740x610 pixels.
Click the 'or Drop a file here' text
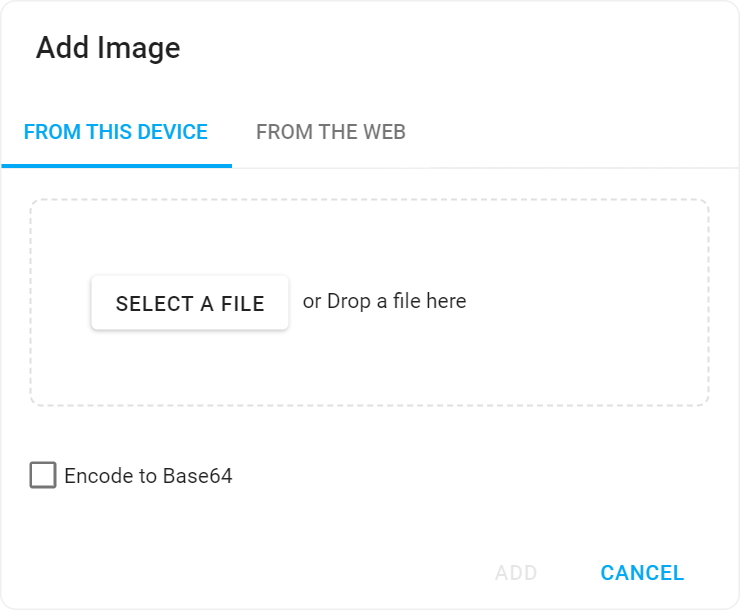tap(384, 301)
